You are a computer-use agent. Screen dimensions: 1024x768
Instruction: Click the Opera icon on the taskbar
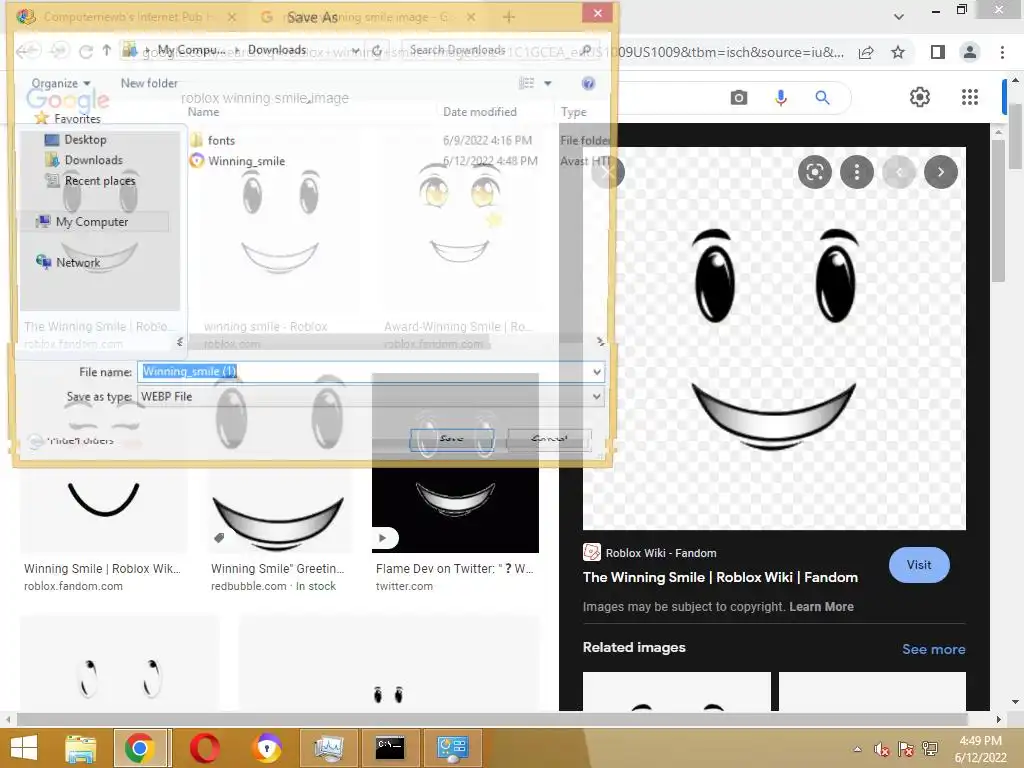[x=204, y=748]
